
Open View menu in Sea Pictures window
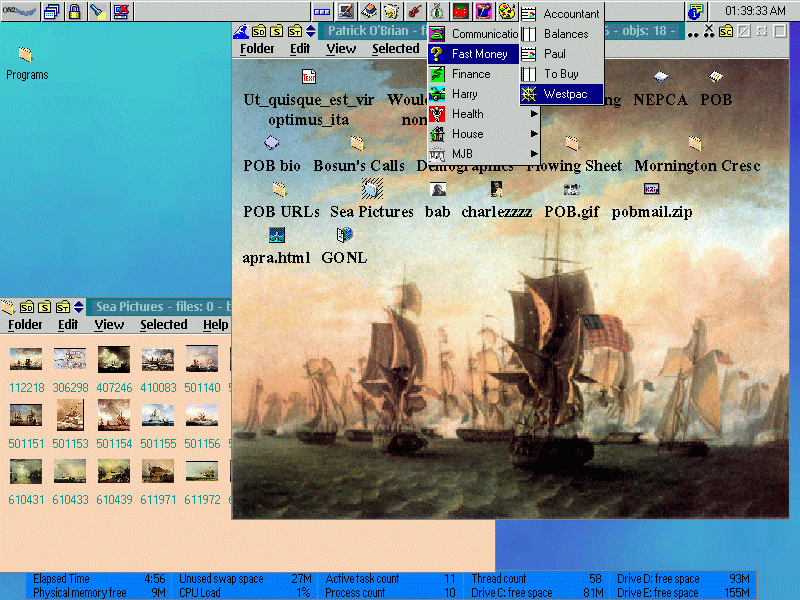[109, 324]
